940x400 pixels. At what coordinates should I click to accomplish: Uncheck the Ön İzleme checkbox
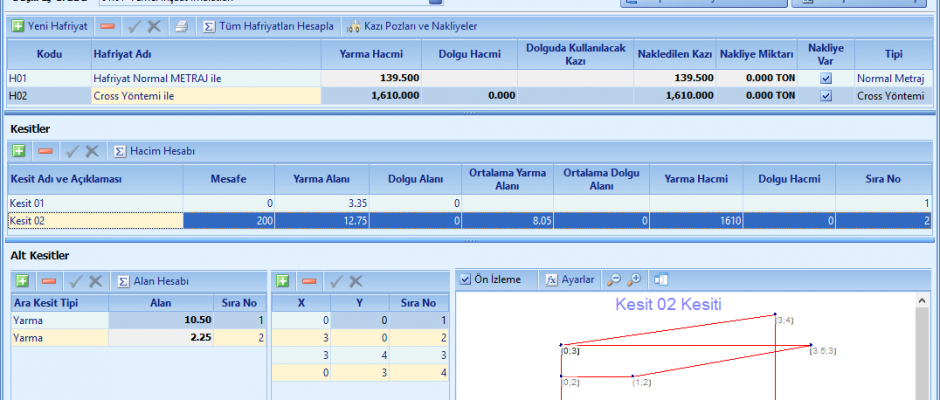465,280
